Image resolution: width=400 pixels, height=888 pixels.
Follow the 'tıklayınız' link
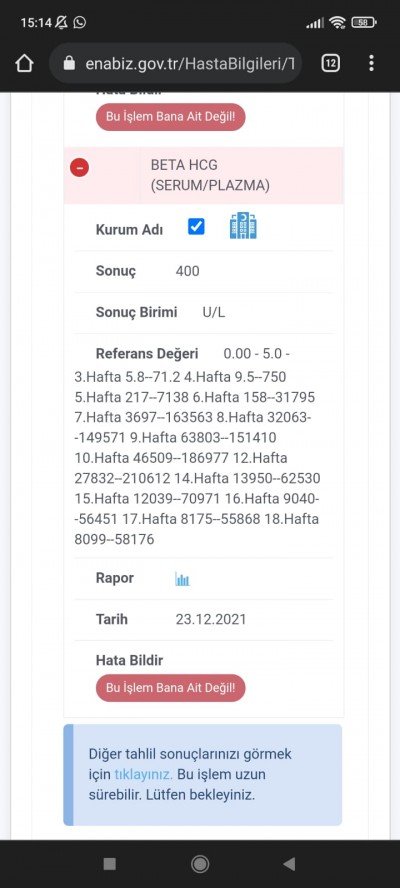[x=143, y=774]
